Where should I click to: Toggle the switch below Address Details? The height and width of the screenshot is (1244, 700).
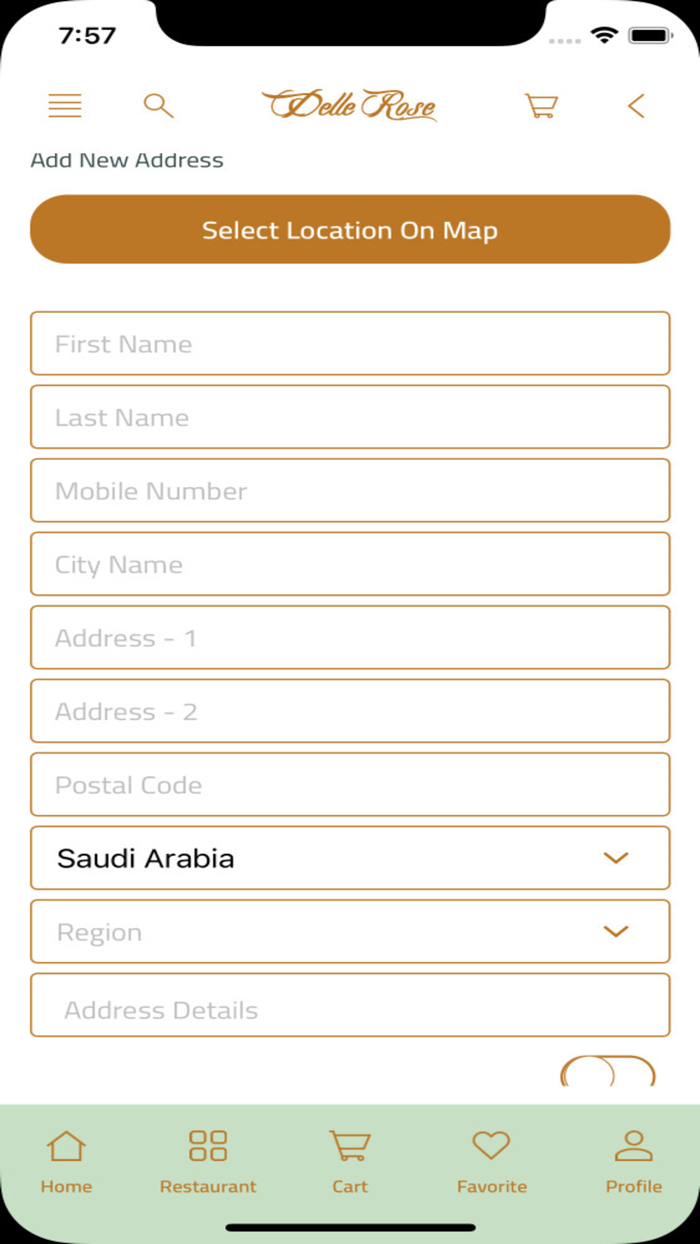[608, 1075]
